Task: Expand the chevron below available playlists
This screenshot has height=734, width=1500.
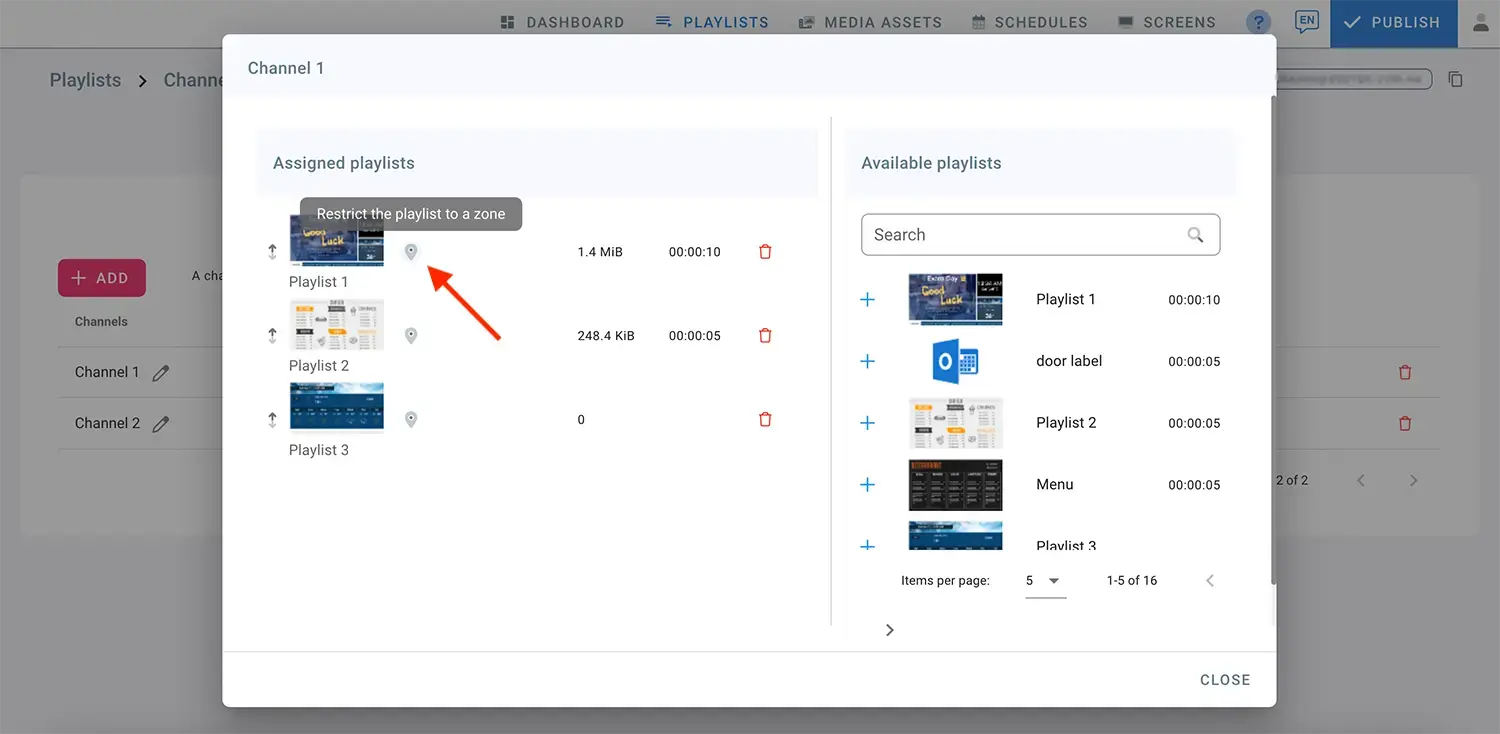Action: click(x=889, y=630)
